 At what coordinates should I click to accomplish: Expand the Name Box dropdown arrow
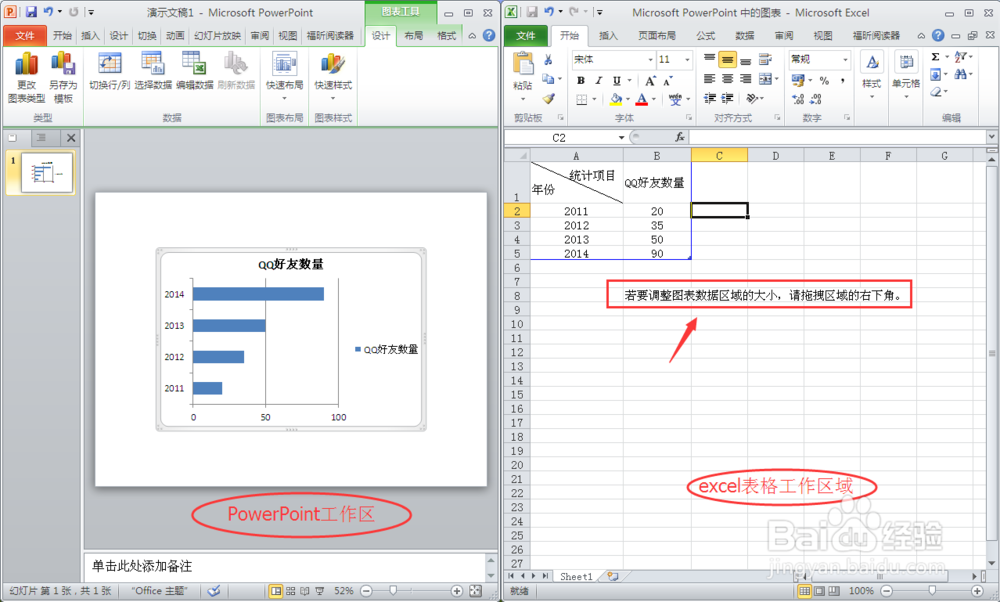pyautogui.click(x=621, y=137)
